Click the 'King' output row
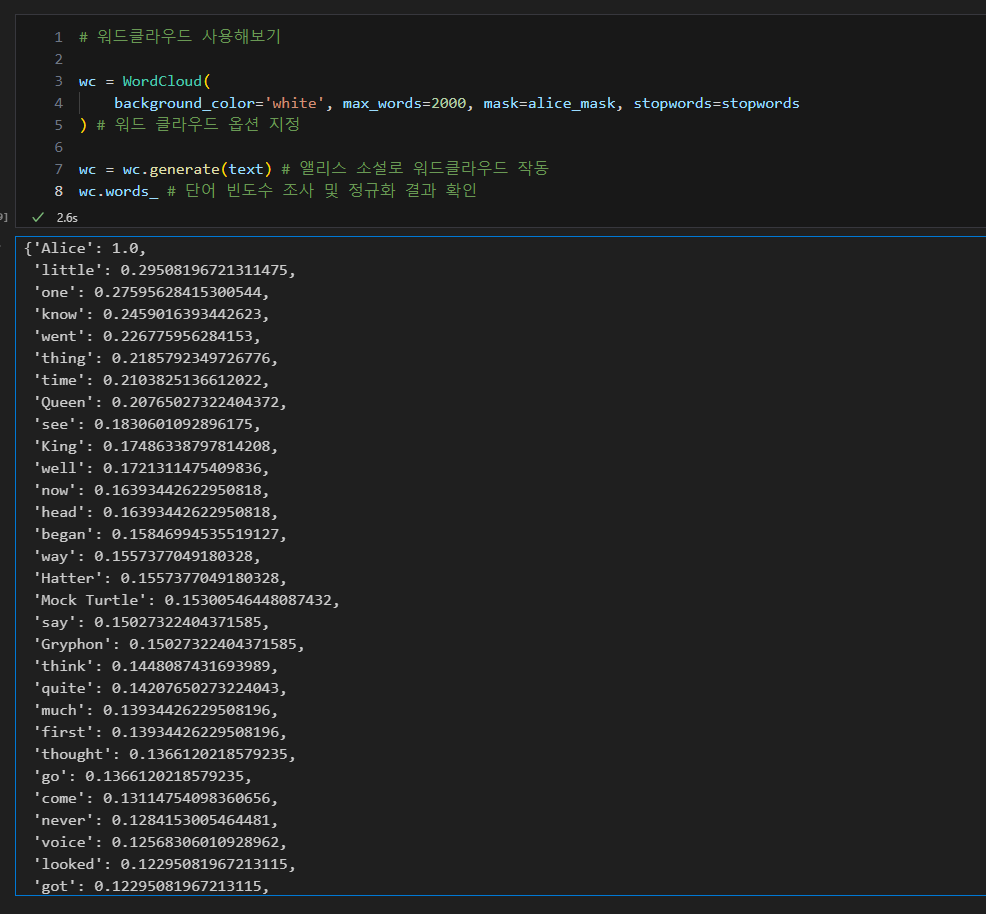Viewport: 986px width, 914px height. tap(155, 446)
